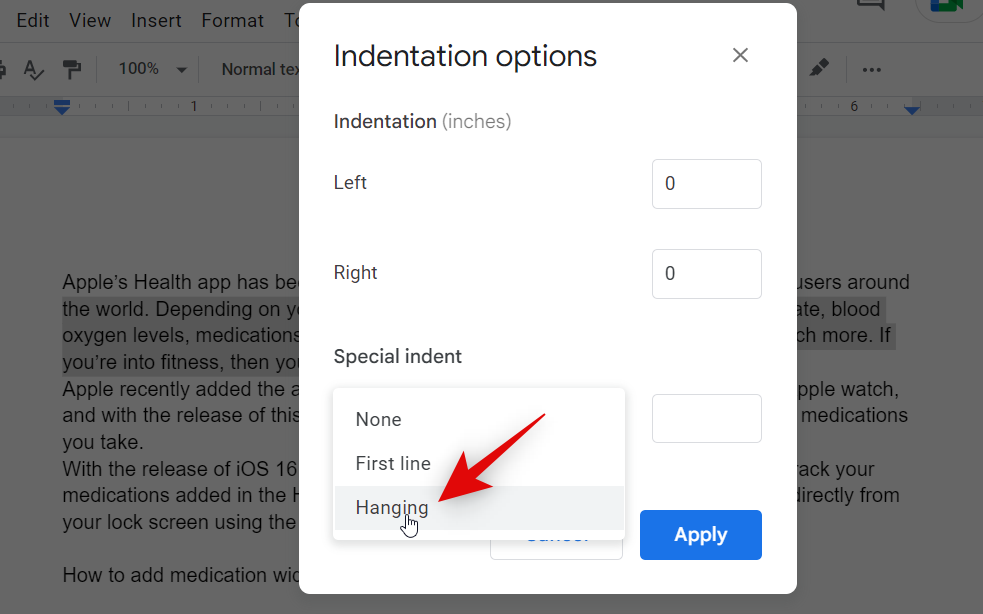Open the View menu
The image size is (983, 614).
[x=90, y=20]
